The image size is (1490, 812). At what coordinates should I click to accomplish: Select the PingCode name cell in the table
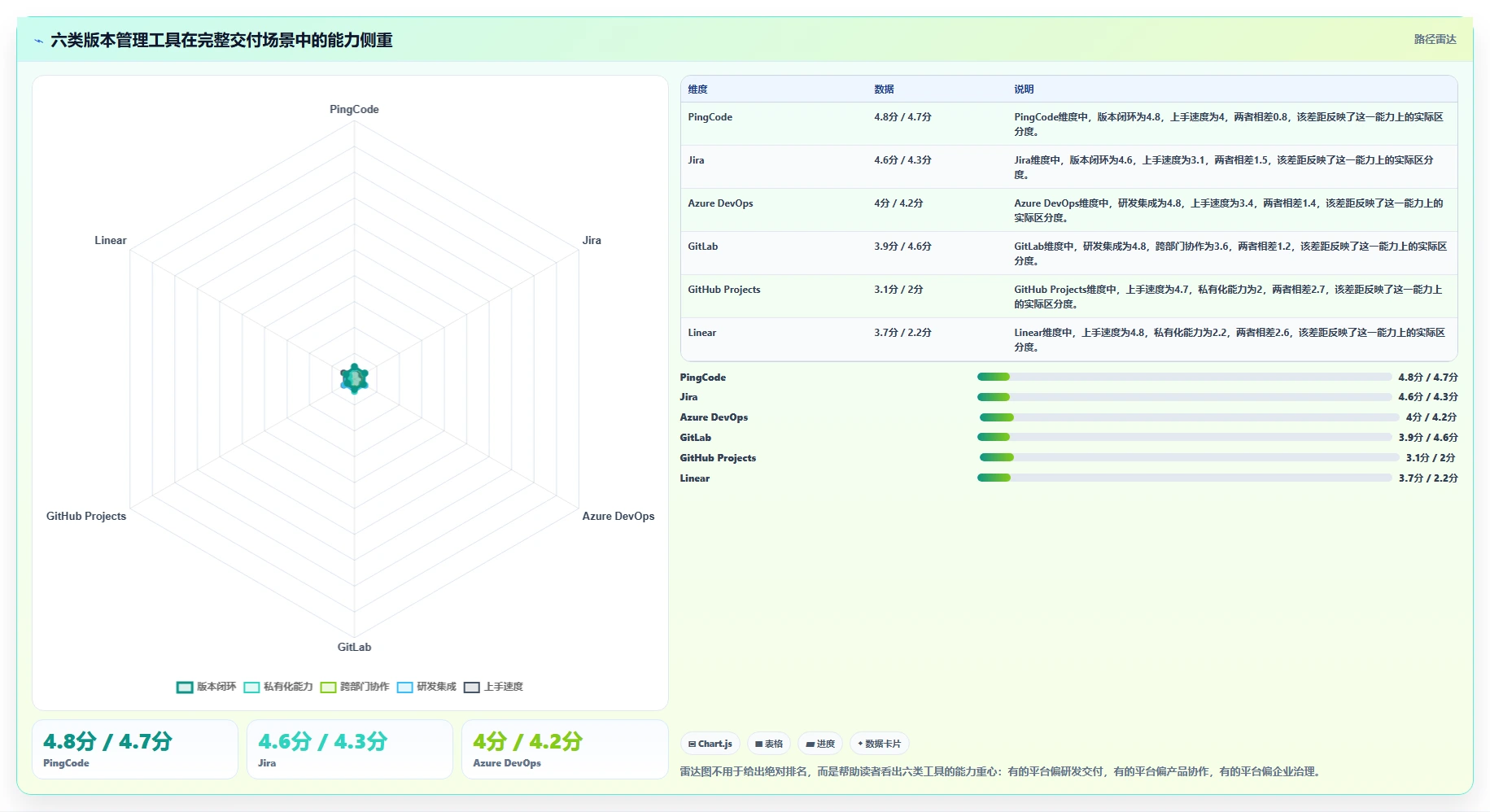point(774,124)
